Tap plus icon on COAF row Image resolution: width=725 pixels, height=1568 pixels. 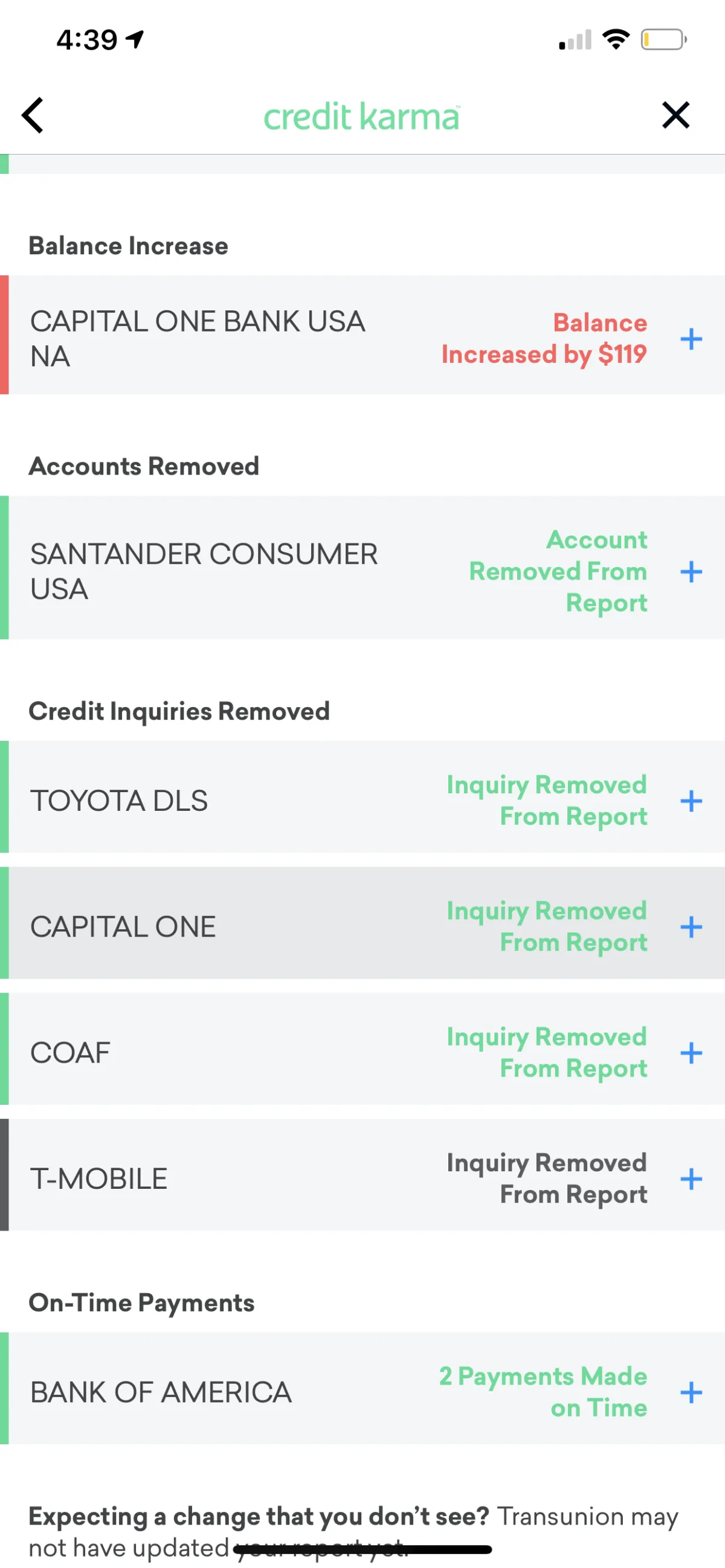[691, 1052]
